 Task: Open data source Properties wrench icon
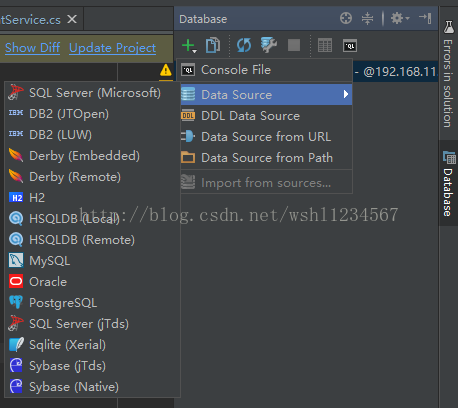click(x=269, y=45)
